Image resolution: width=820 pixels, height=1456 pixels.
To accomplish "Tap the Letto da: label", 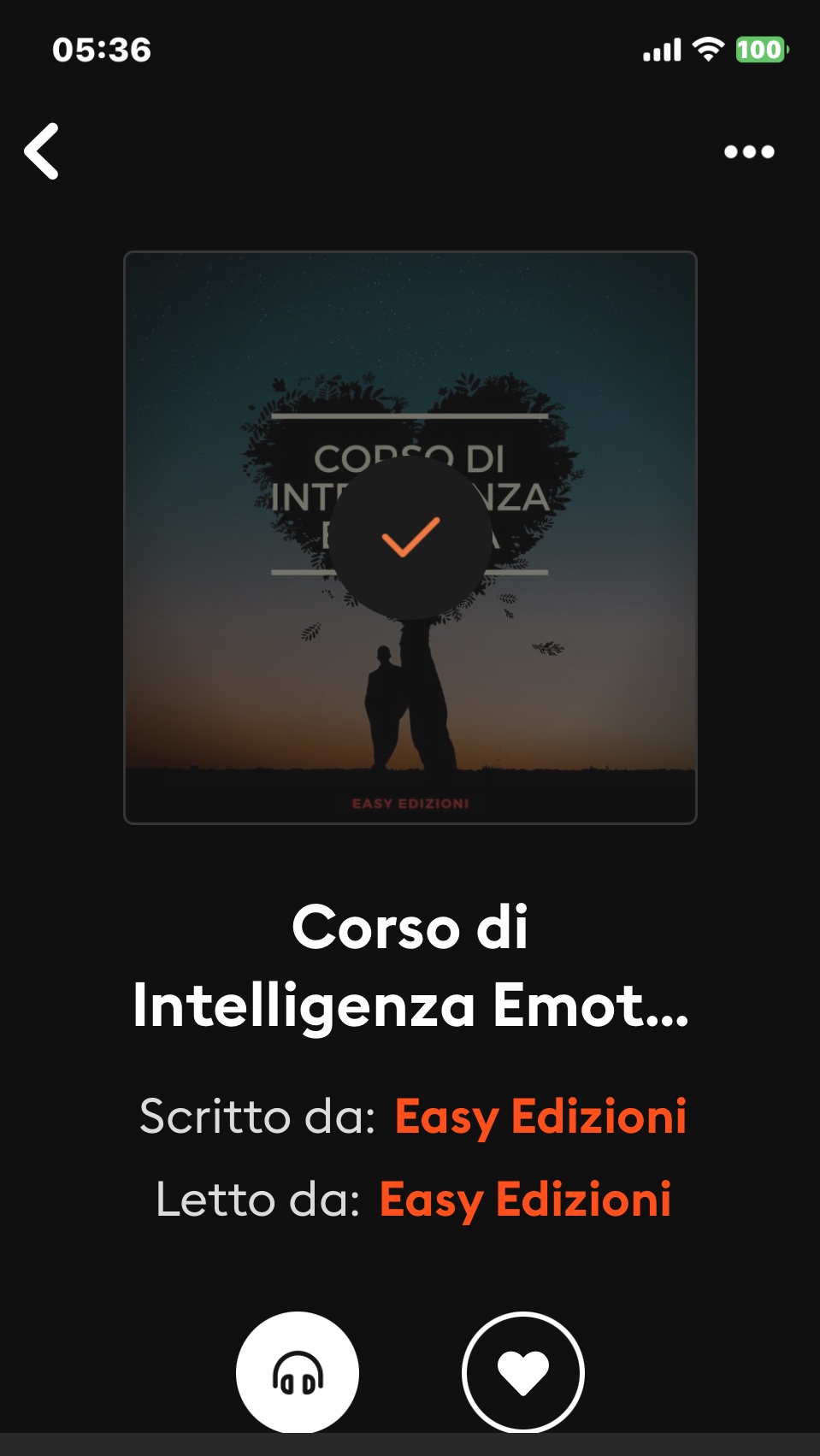I will pos(257,1200).
